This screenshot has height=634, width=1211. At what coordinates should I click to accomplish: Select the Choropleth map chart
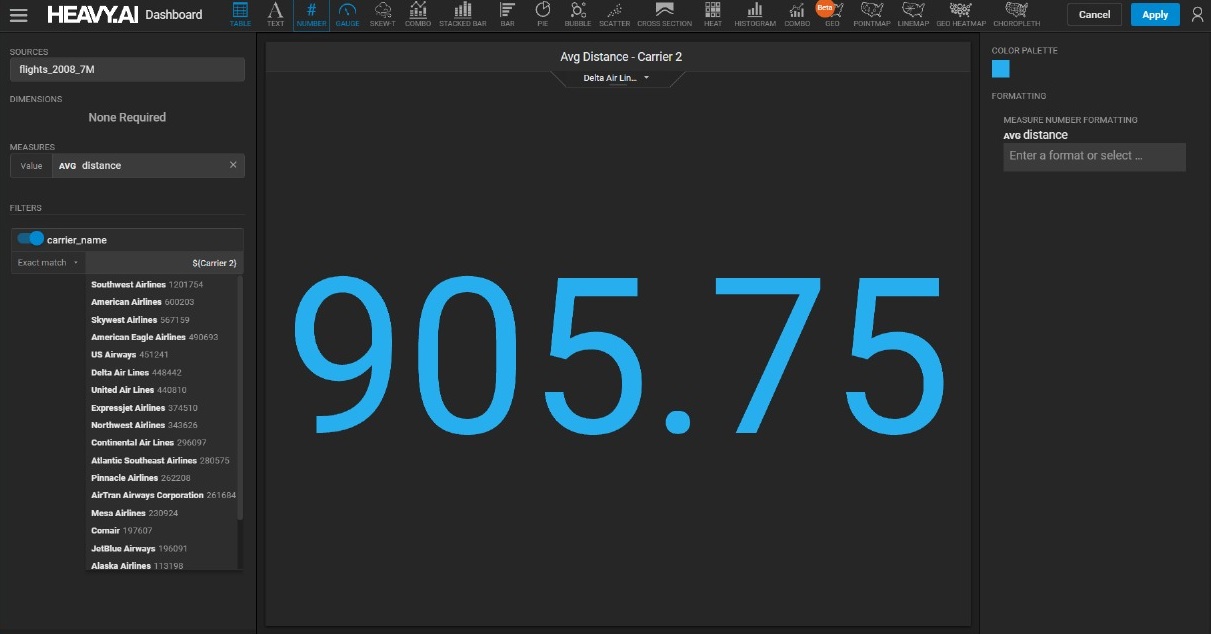(1016, 14)
